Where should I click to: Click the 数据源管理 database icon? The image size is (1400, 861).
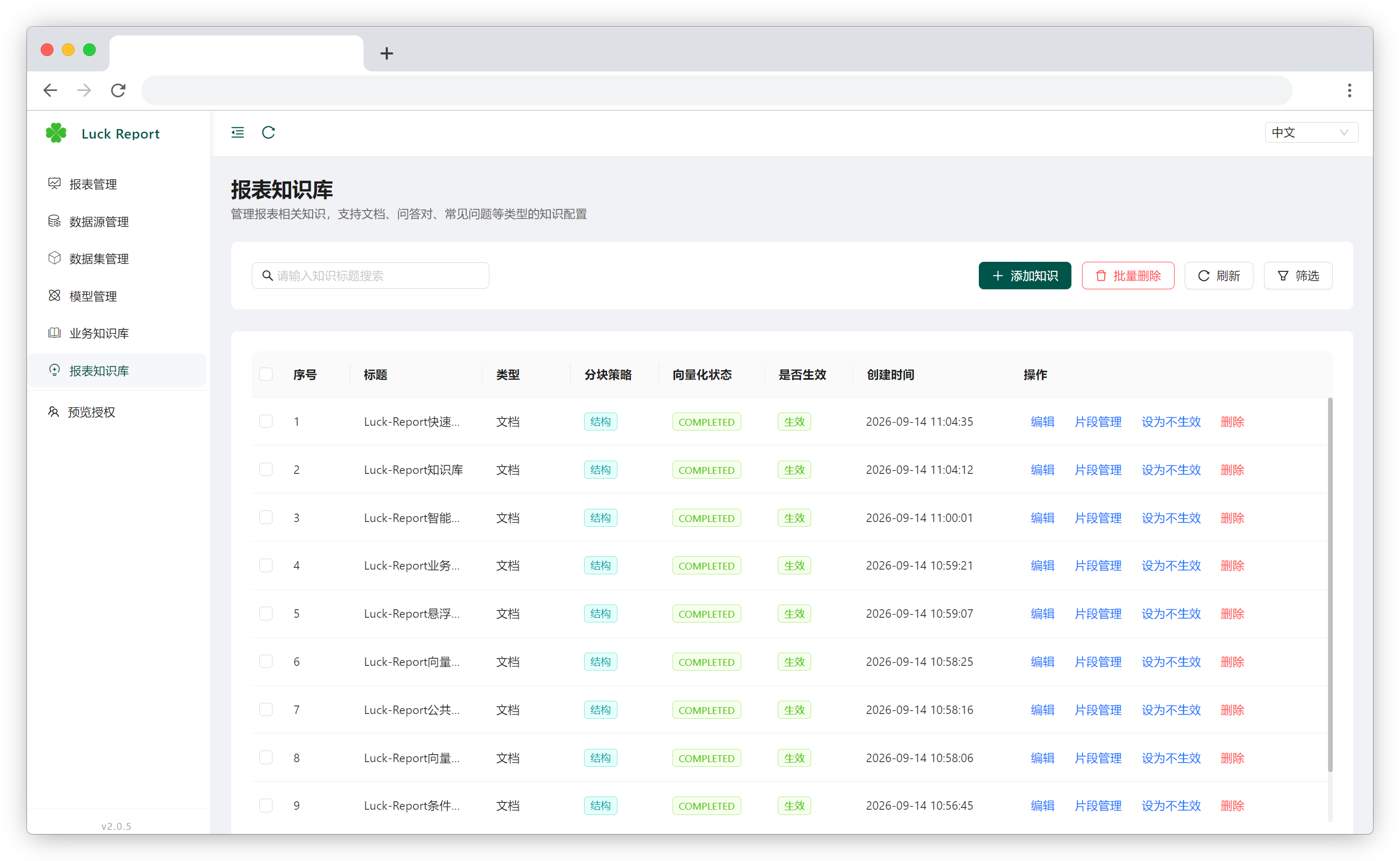(54, 221)
